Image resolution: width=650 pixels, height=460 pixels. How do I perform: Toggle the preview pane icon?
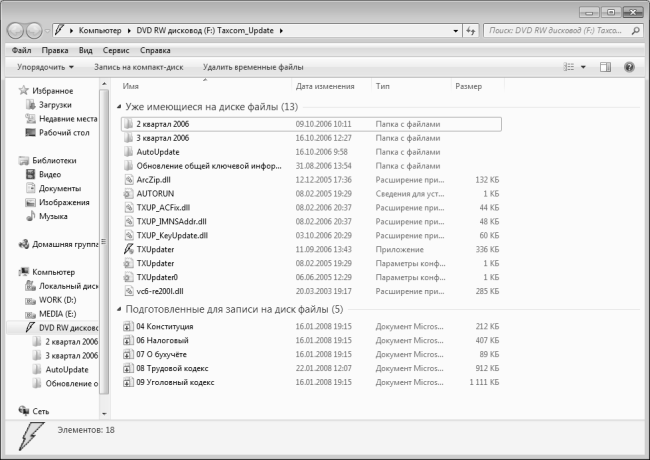(605, 67)
